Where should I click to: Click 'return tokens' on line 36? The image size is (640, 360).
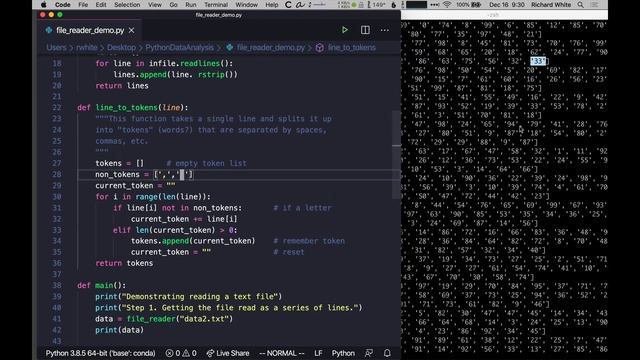pos(124,263)
